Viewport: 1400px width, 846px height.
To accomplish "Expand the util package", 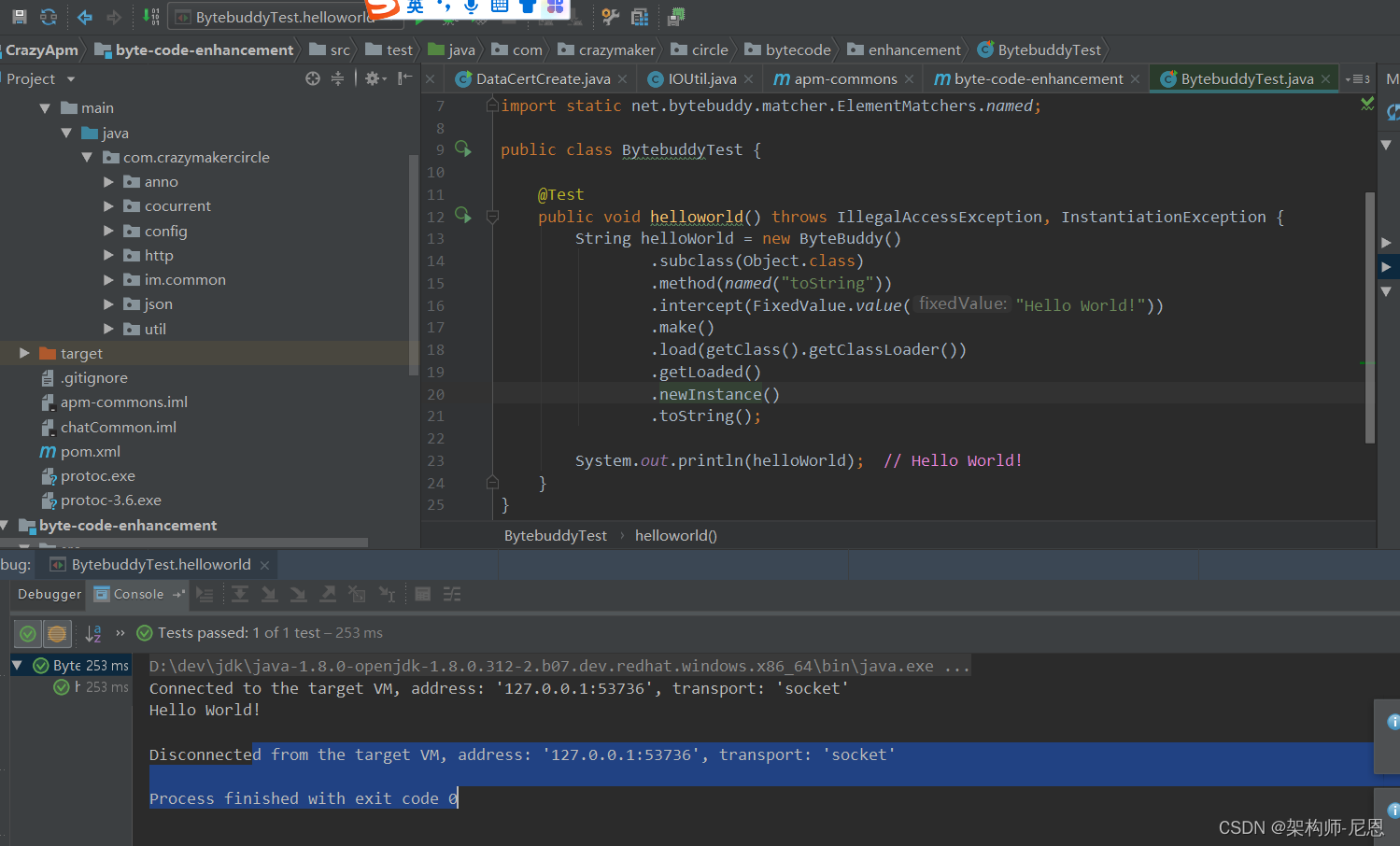I will [x=108, y=329].
